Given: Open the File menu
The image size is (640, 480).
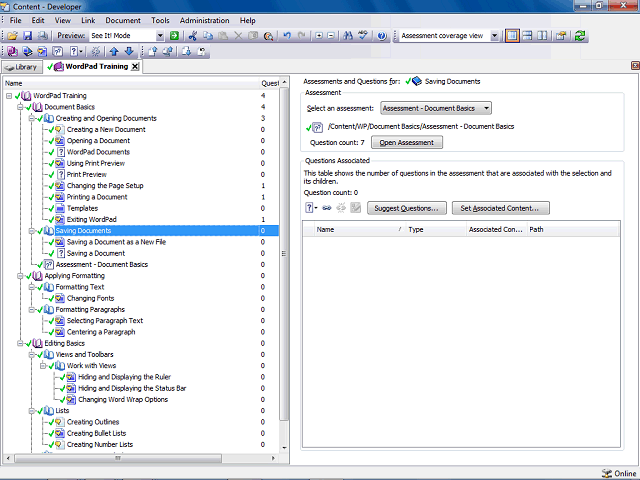Looking at the screenshot, I should pyautogui.click(x=16, y=20).
